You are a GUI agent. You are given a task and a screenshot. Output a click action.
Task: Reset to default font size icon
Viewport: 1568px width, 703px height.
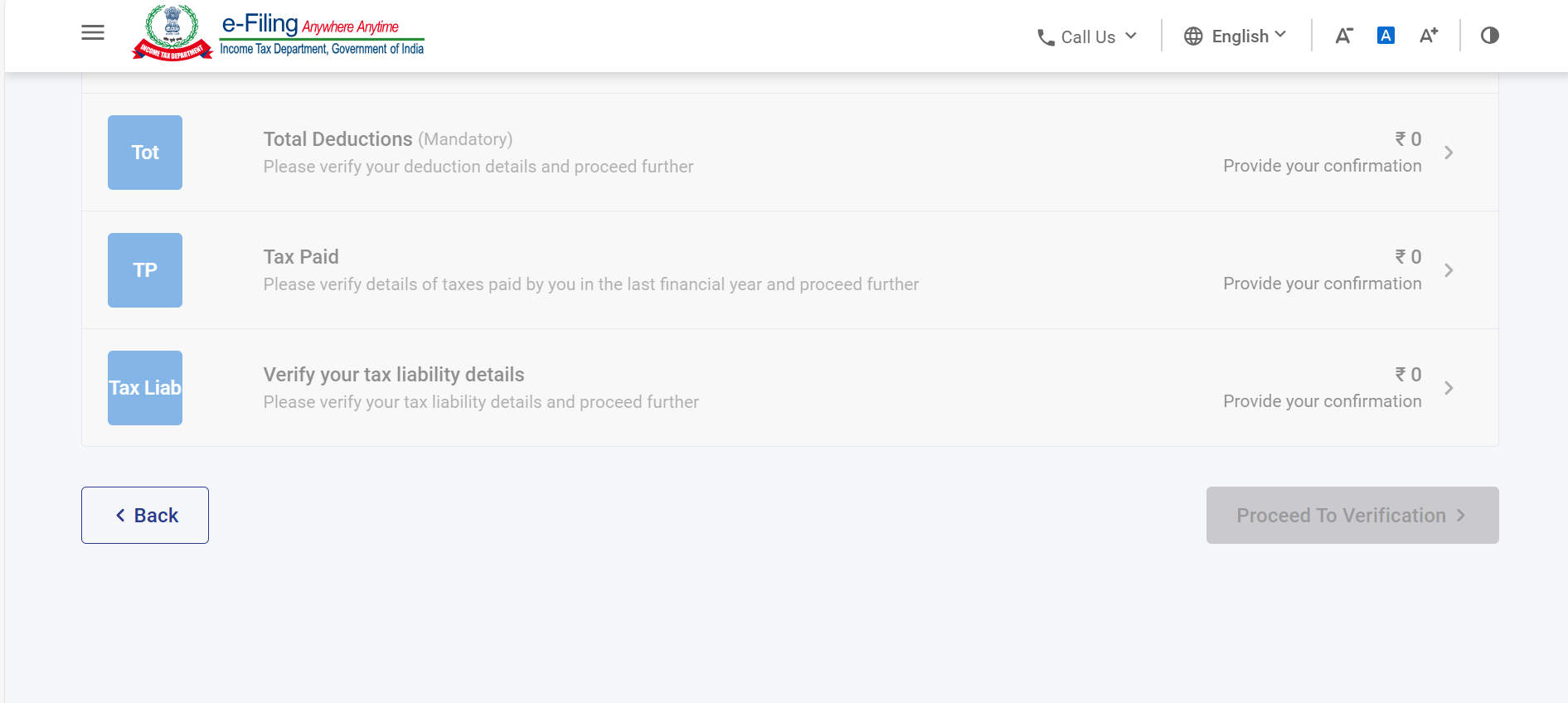coord(1386,36)
